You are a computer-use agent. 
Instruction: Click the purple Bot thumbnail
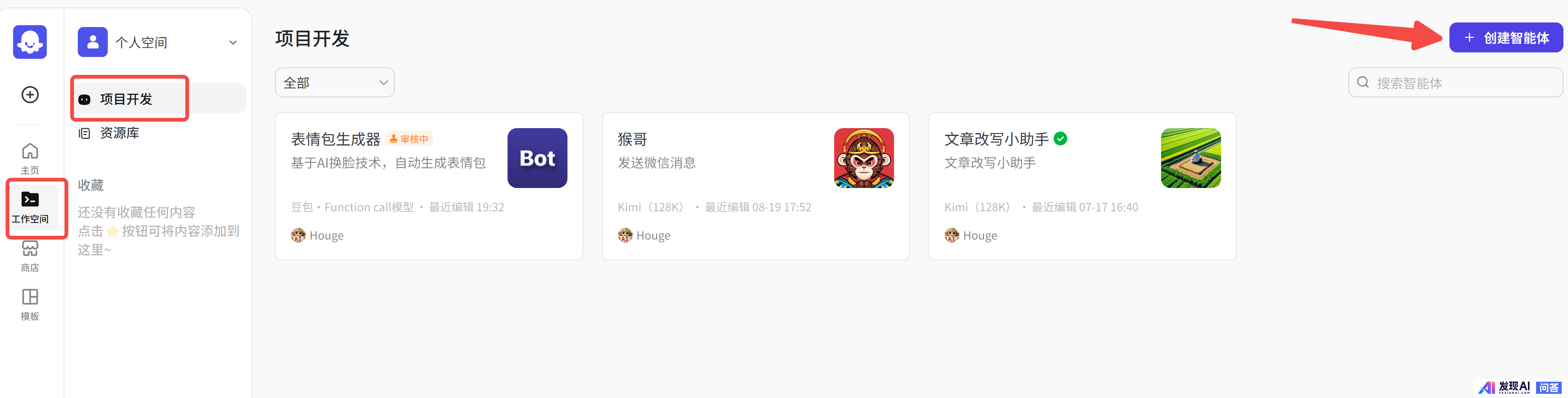pos(537,158)
